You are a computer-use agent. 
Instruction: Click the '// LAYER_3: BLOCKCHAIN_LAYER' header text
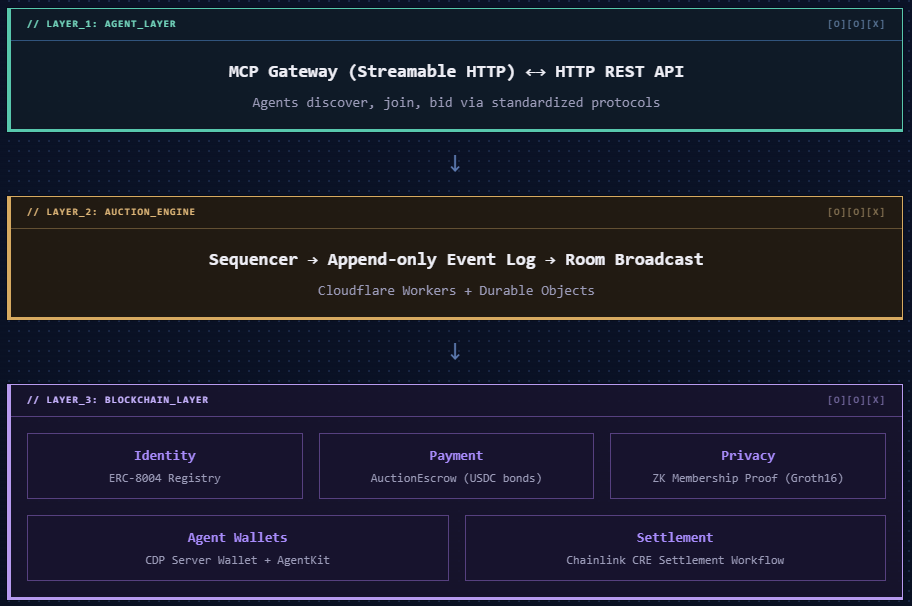coord(117,400)
